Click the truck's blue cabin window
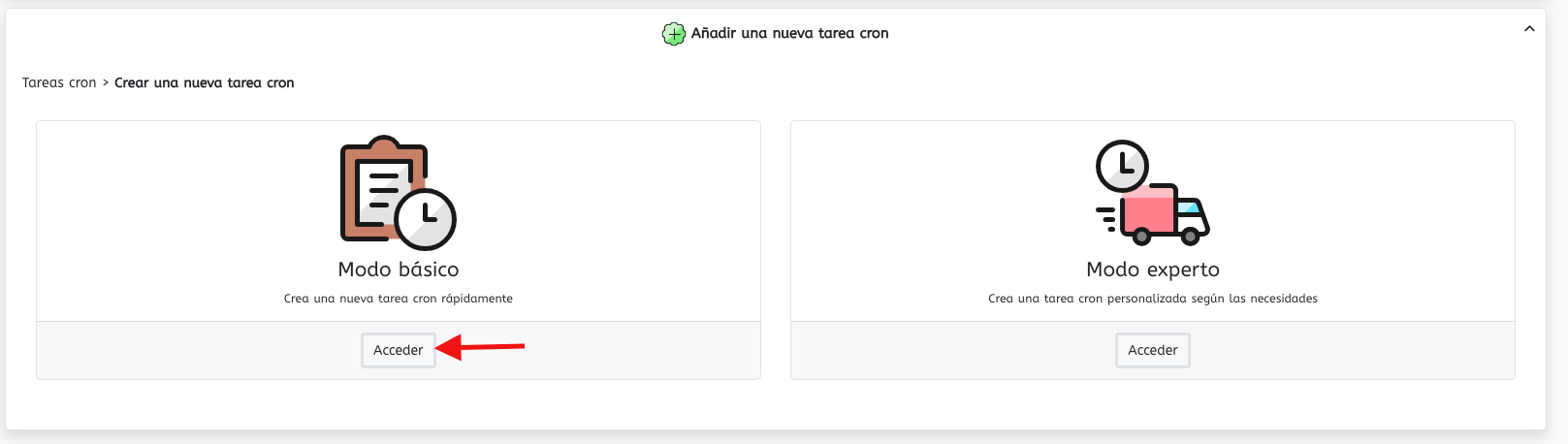Image resolution: width=1568 pixels, height=444 pixels. coord(1189,206)
